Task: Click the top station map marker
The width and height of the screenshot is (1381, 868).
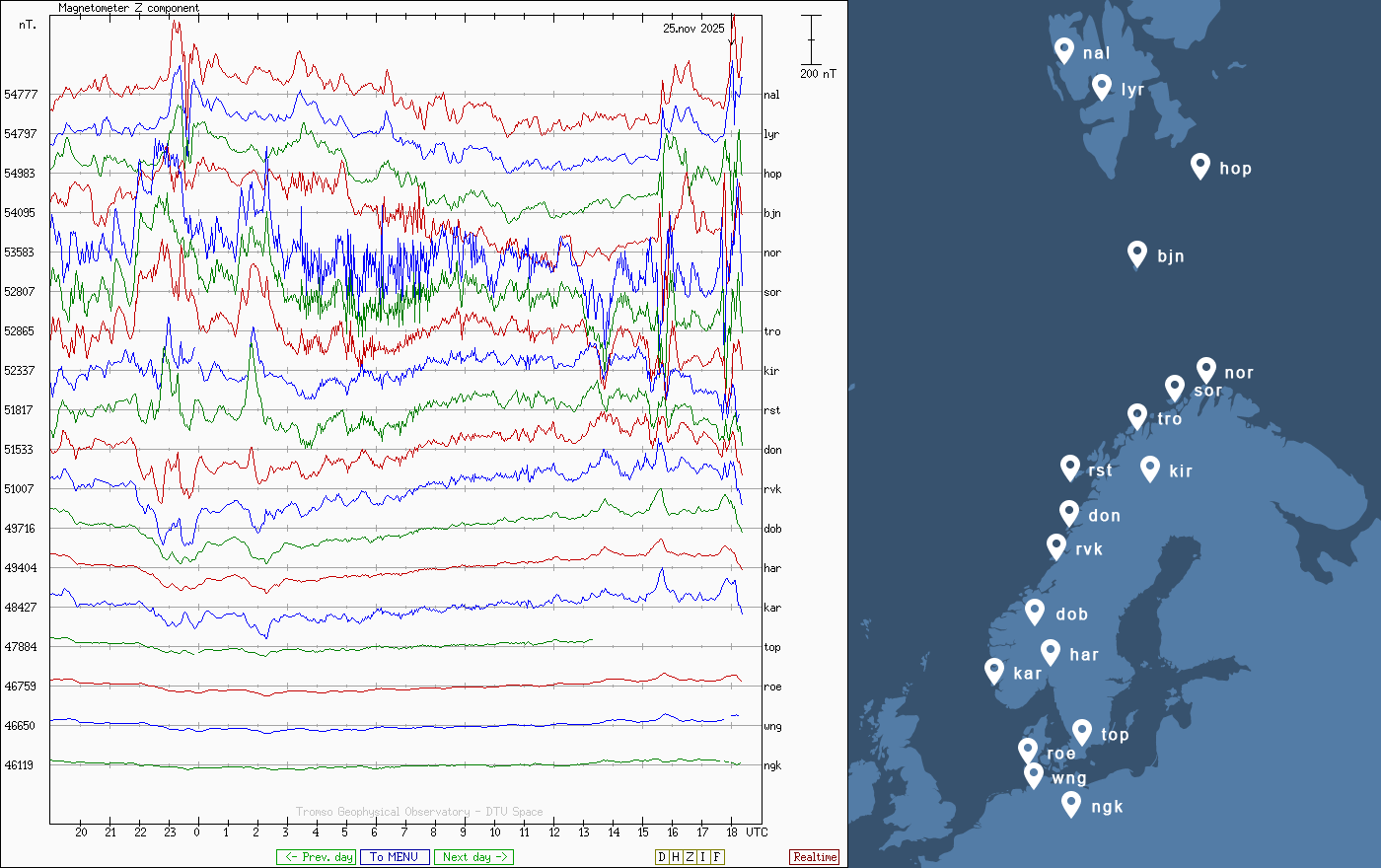Action: pos(1082,733)
